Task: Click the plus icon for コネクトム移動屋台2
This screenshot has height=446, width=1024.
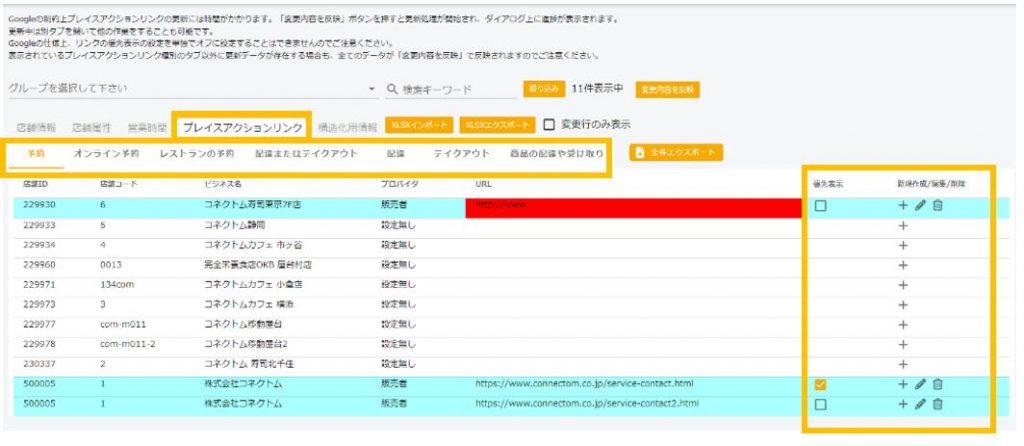Action: [x=903, y=344]
